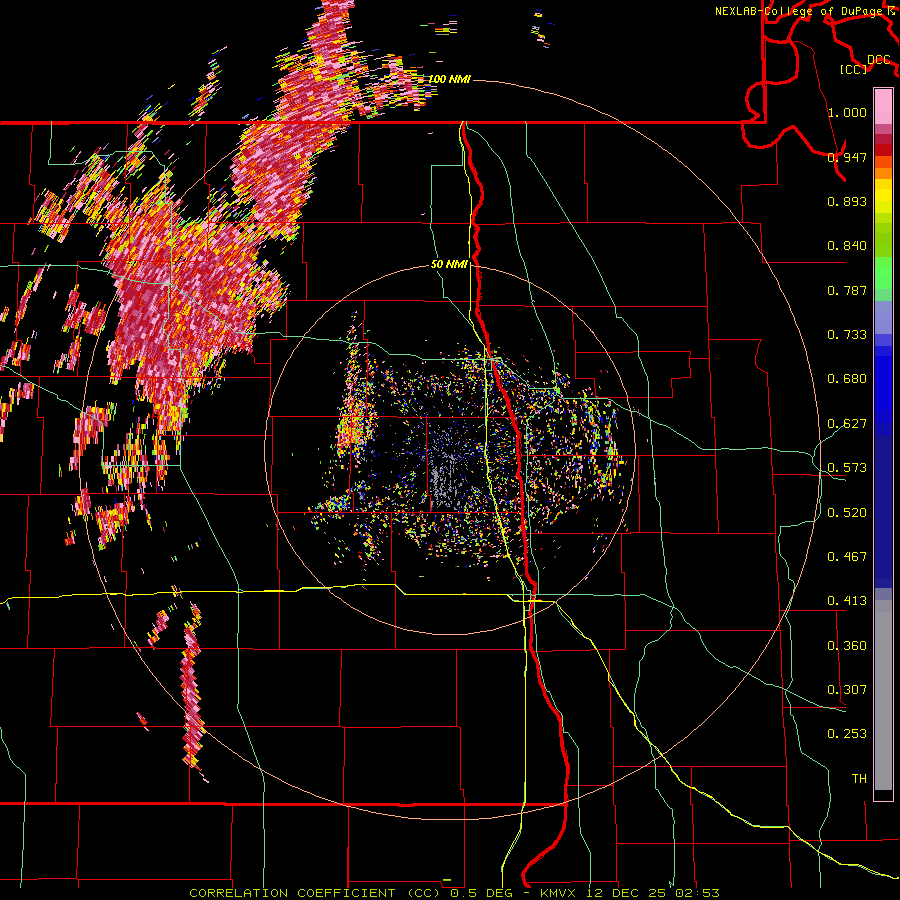Pick the gray segment of color bar
The height and width of the screenshot is (900, 900).
(x=883, y=695)
